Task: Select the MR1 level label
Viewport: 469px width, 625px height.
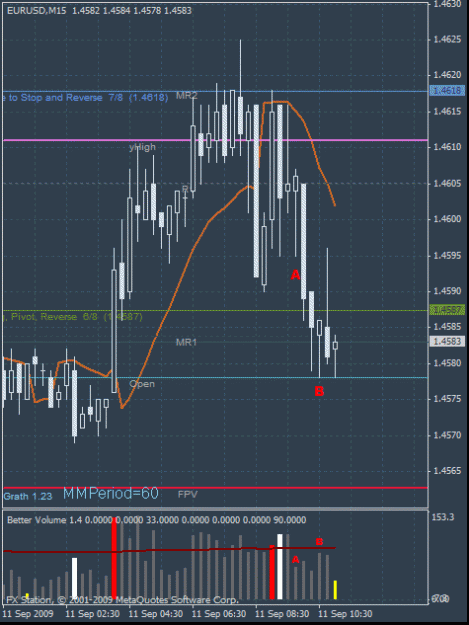Action: 186,342
